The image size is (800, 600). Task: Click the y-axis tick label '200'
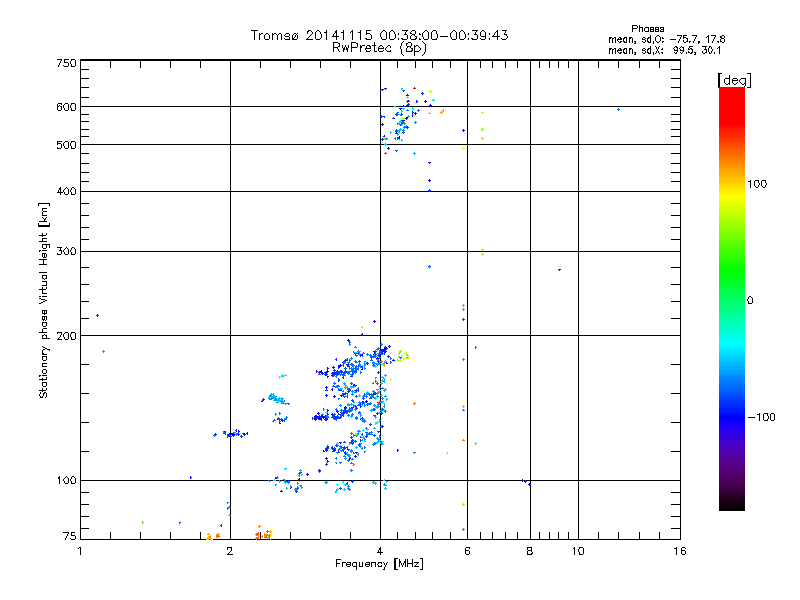(66, 336)
